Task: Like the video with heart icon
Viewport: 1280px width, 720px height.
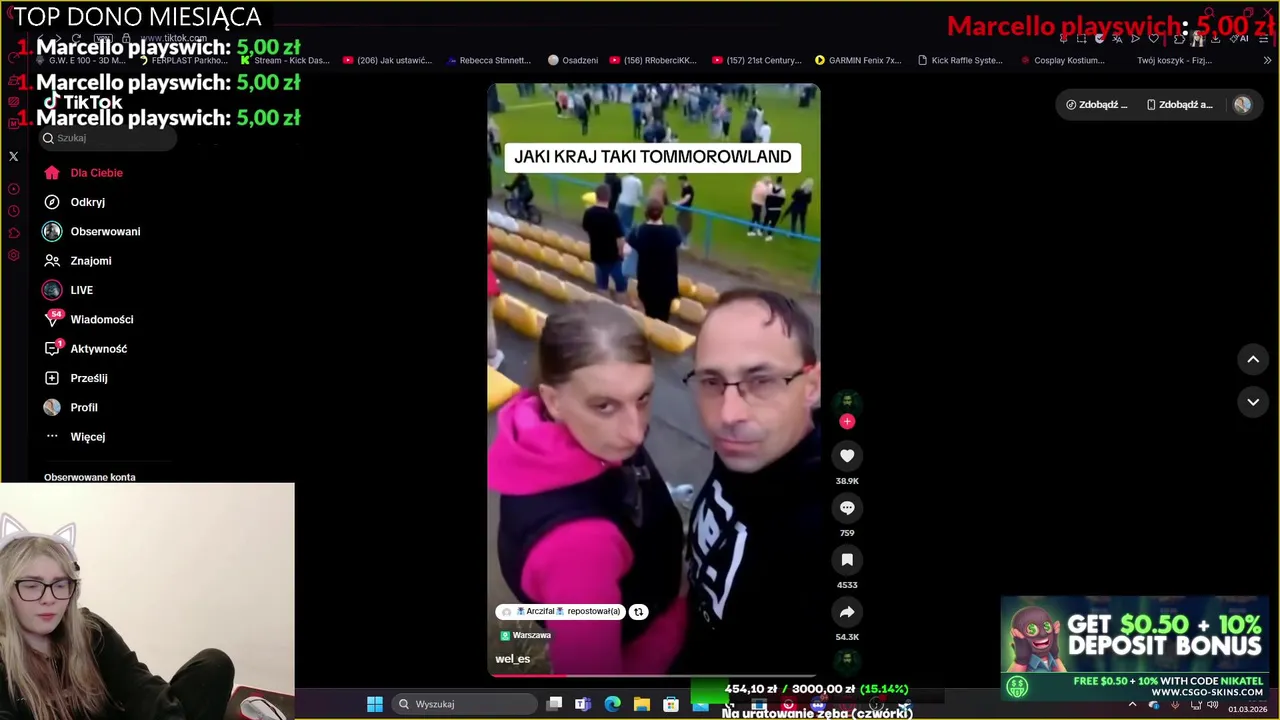Action: pyautogui.click(x=847, y=456)
